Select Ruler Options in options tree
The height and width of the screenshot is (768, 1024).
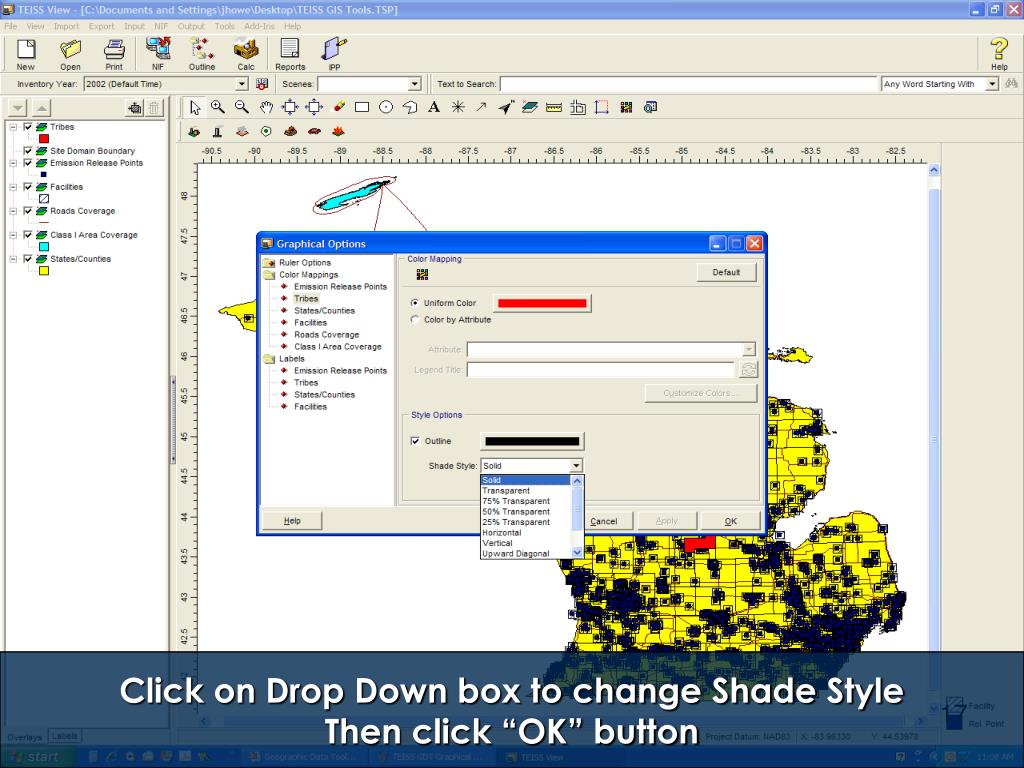(305, 263)
